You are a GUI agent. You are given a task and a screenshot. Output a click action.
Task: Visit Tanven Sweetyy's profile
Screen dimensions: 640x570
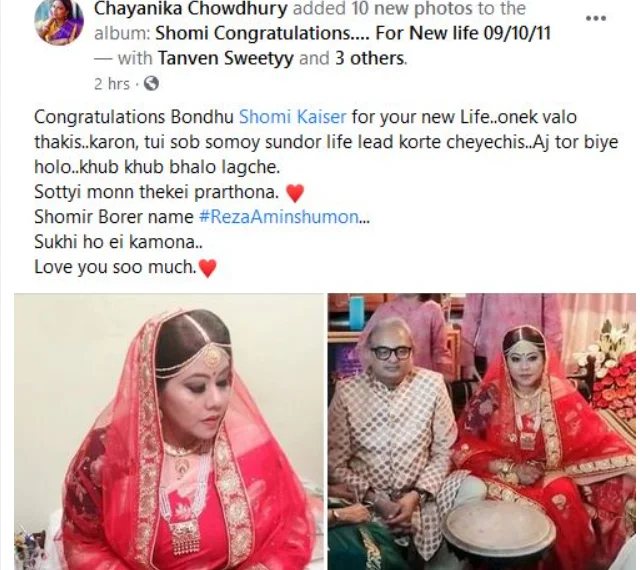[226, 58]
